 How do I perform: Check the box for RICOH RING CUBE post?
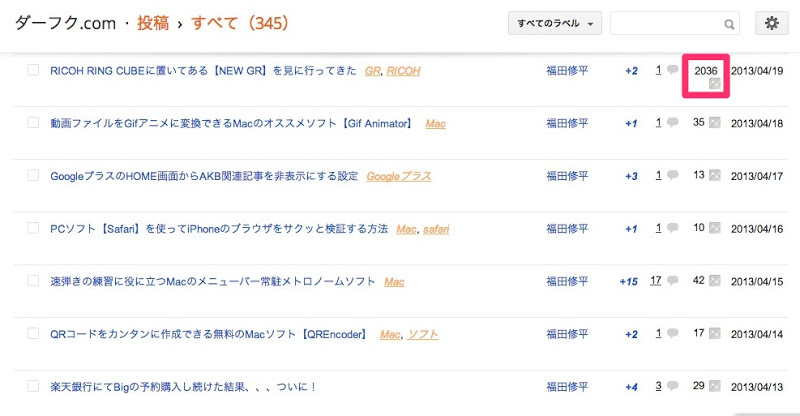coord(33,70)
